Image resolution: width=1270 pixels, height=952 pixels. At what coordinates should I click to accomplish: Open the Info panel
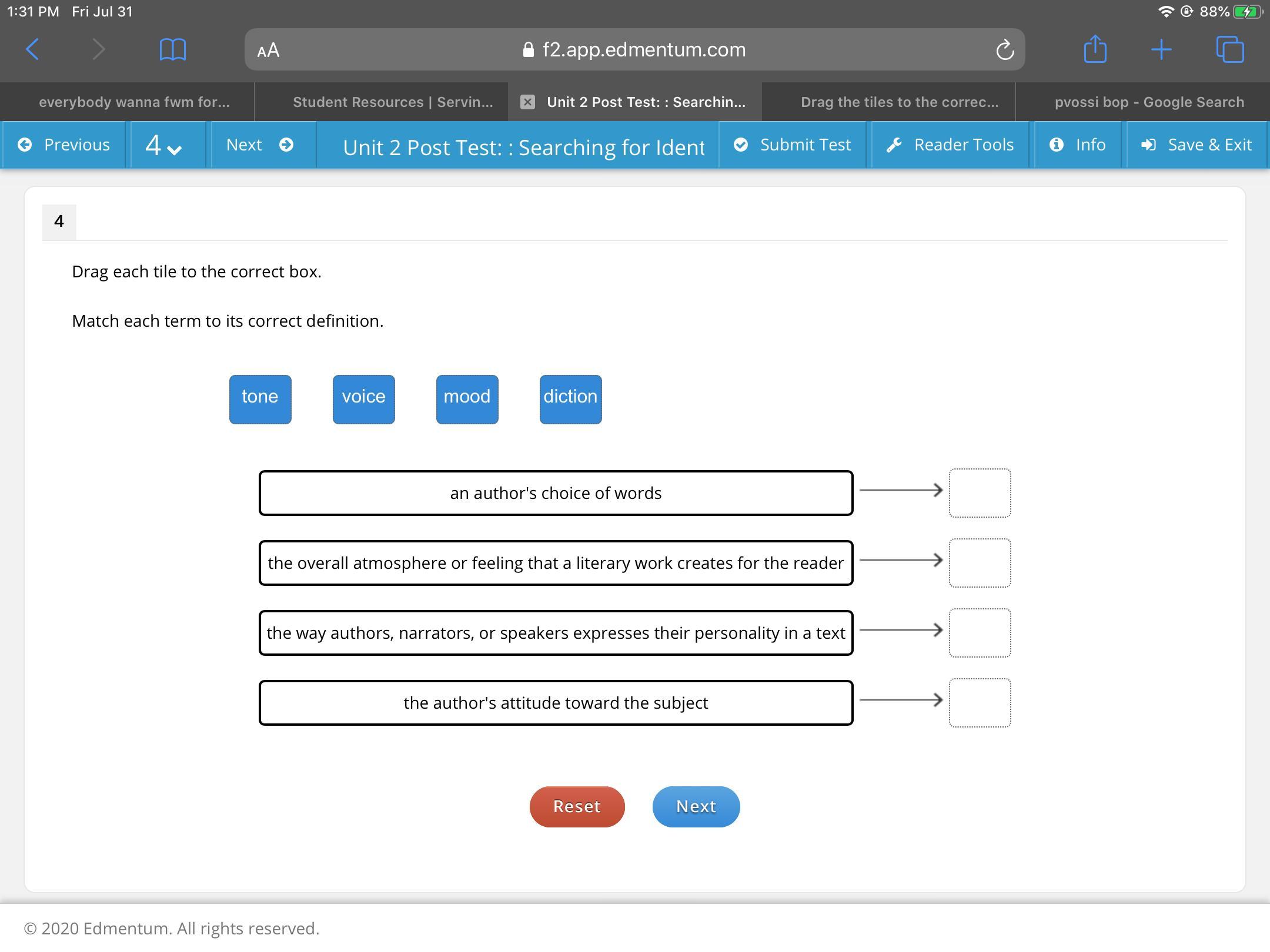point(1078,145)
